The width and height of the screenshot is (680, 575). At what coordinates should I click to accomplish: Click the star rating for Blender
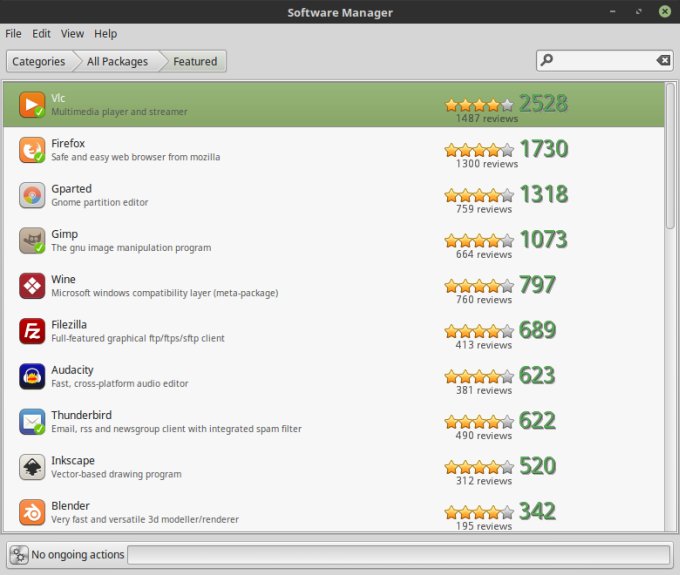tap(479, 512)
